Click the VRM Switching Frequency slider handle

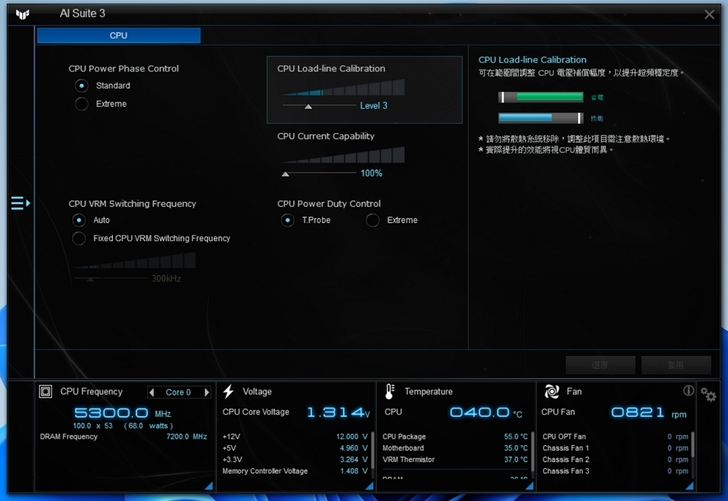click(x=90, y=280)
